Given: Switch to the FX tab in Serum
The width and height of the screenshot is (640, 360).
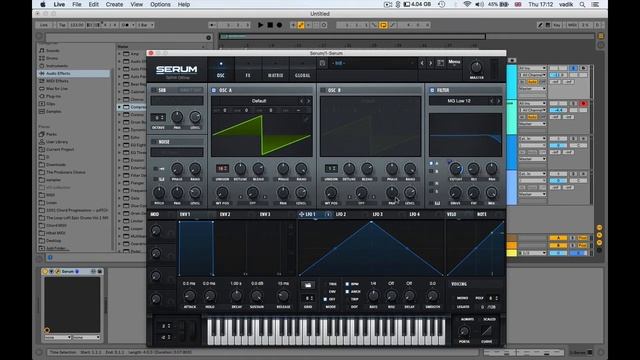Looking at the screenshot, I should click(248, 70).
